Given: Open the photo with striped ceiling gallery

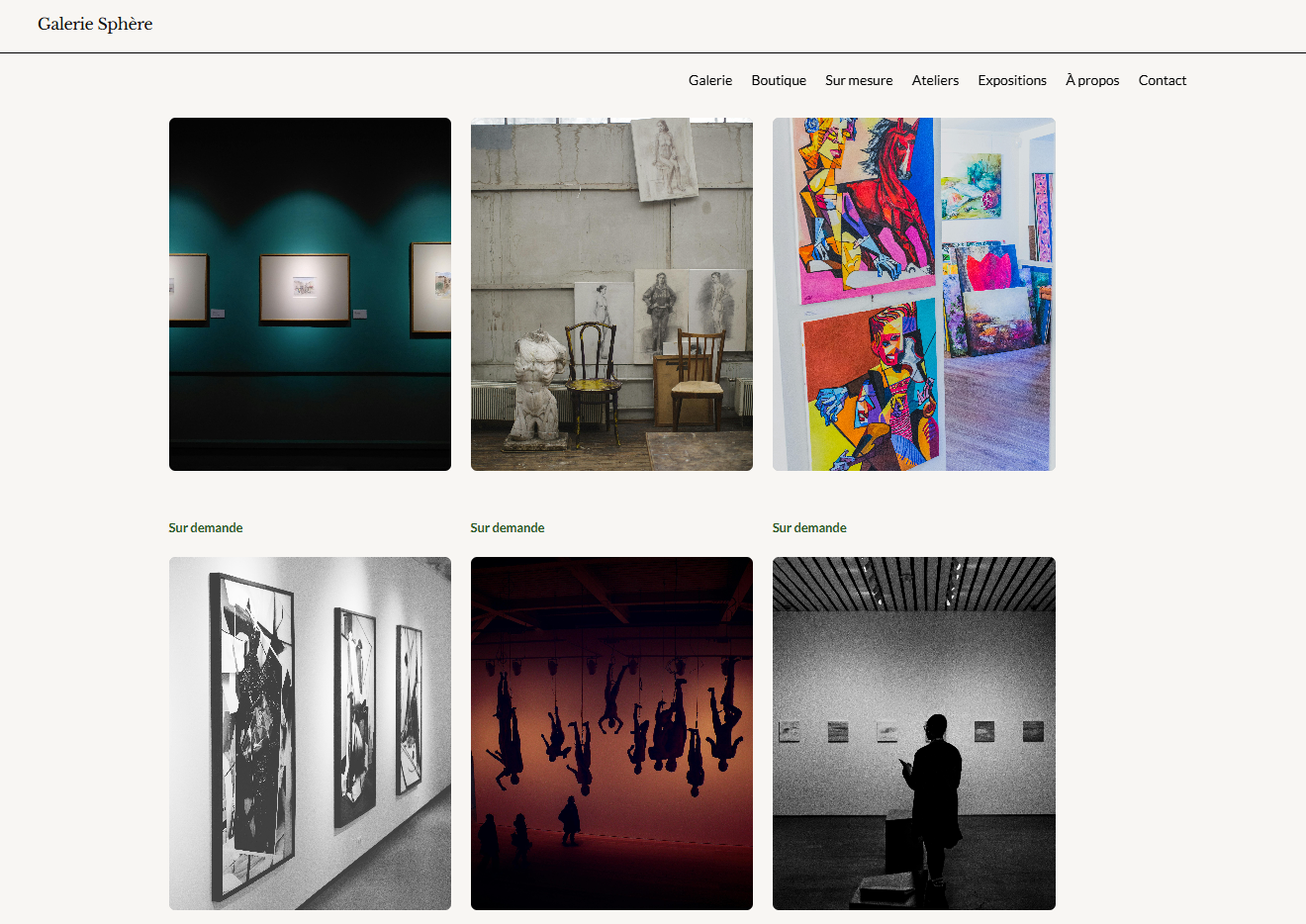Looking at the screenshot, I should 913,733.
